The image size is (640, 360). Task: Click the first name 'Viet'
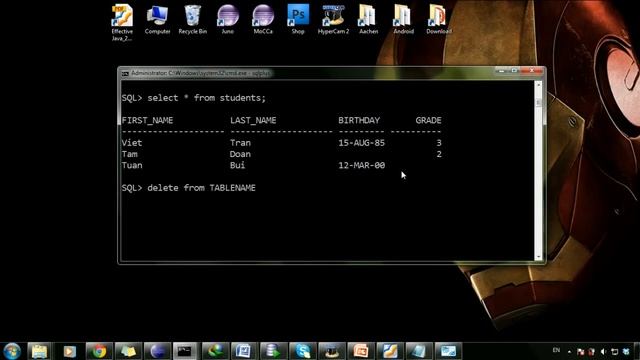132,143
